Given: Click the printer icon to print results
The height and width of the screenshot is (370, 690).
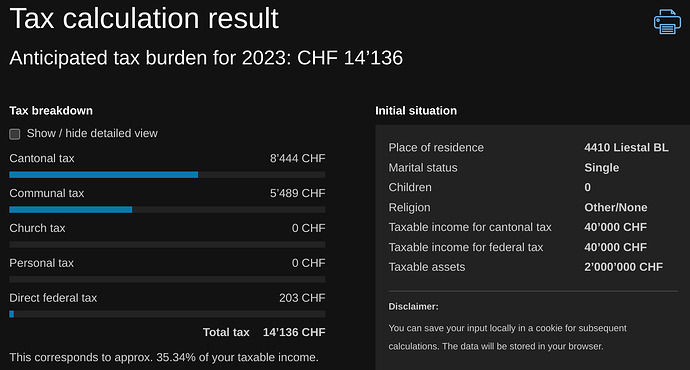Looking at the screenshot, I should click(667, 21).
